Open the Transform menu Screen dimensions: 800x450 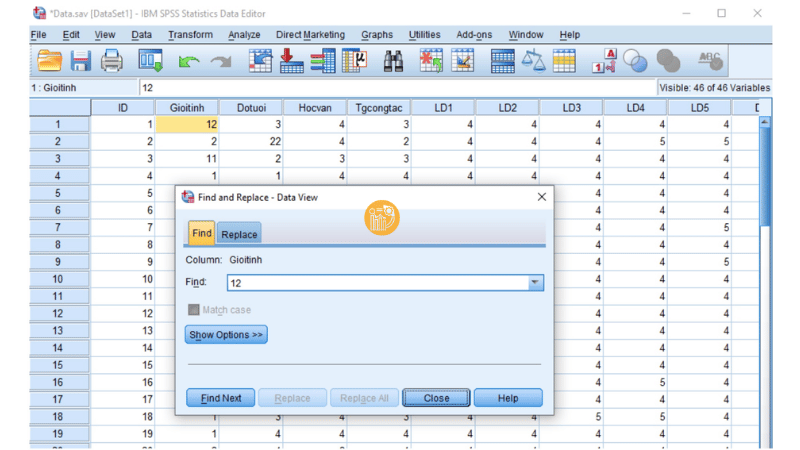[x=190, y=35]
